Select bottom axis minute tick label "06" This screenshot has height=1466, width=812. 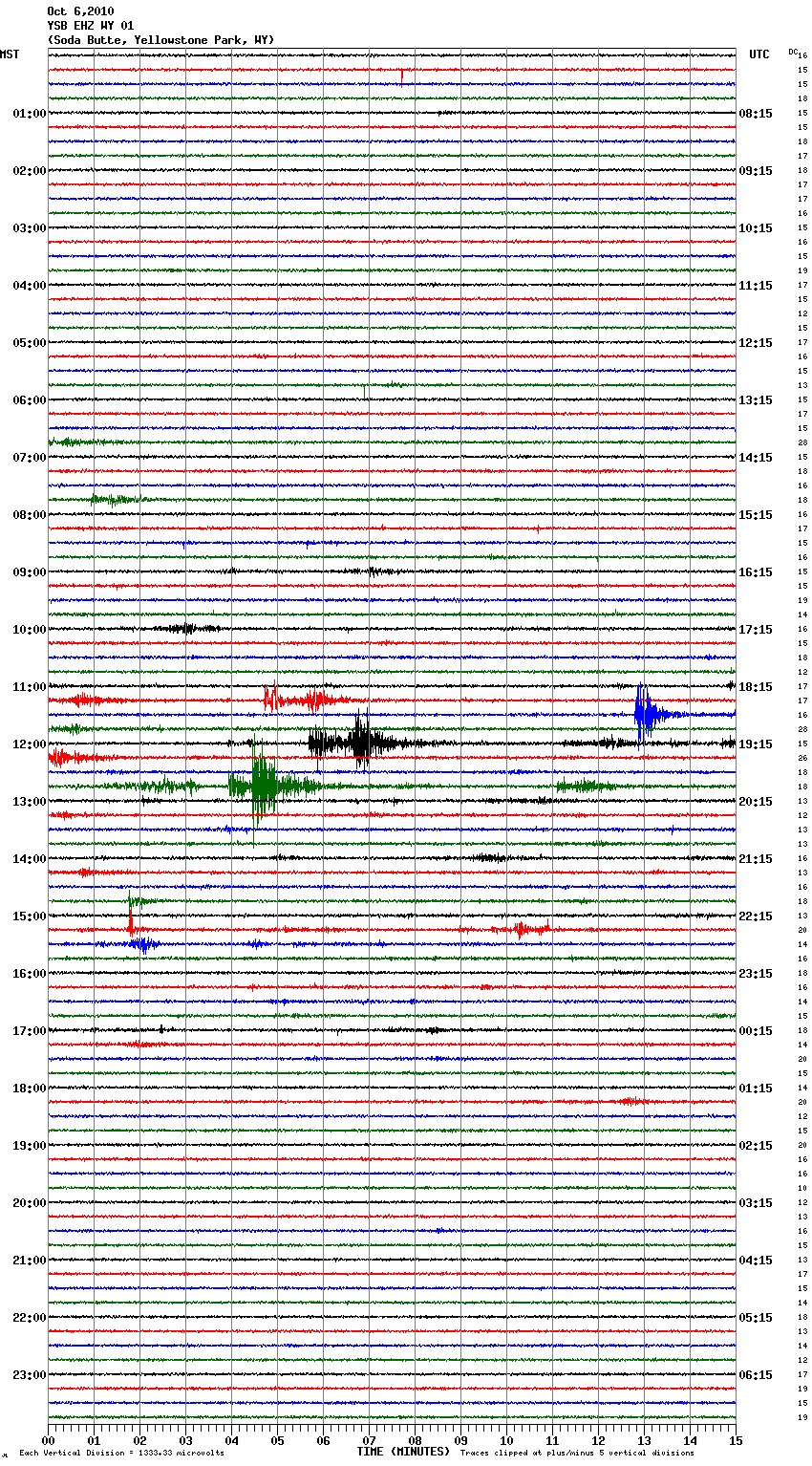click(x=324, y=1440)
